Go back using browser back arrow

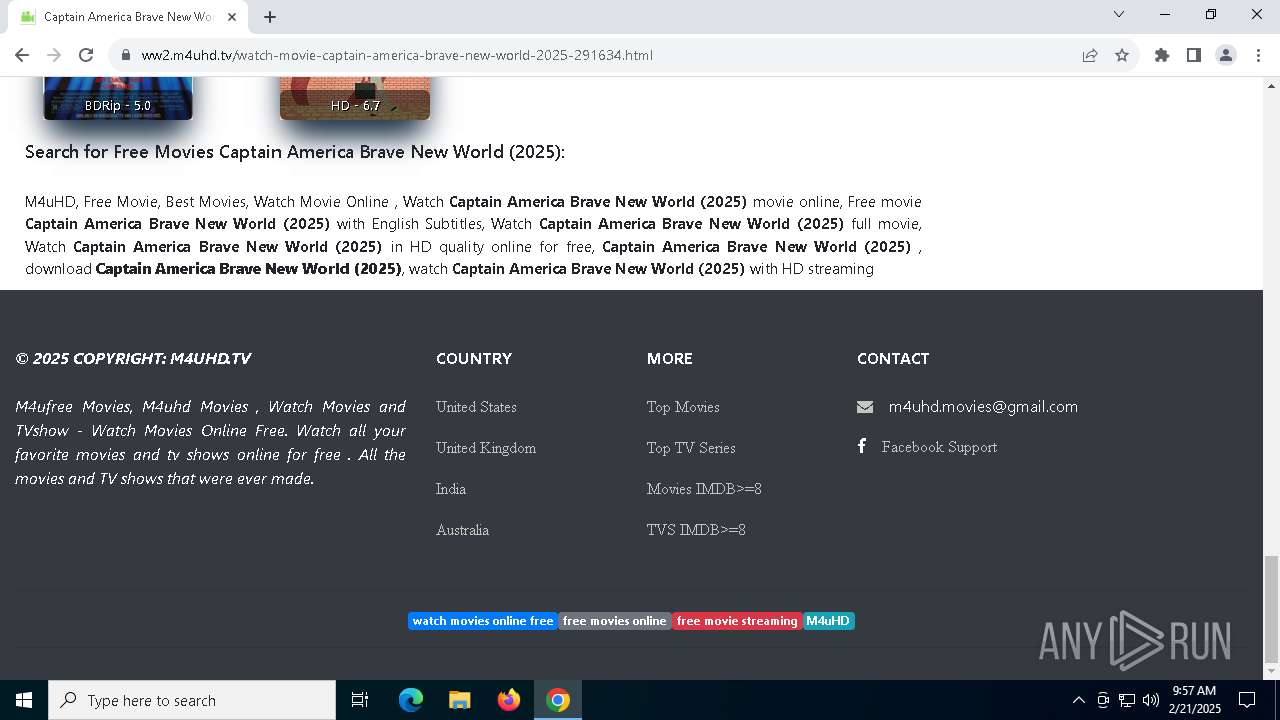point(22,55)
